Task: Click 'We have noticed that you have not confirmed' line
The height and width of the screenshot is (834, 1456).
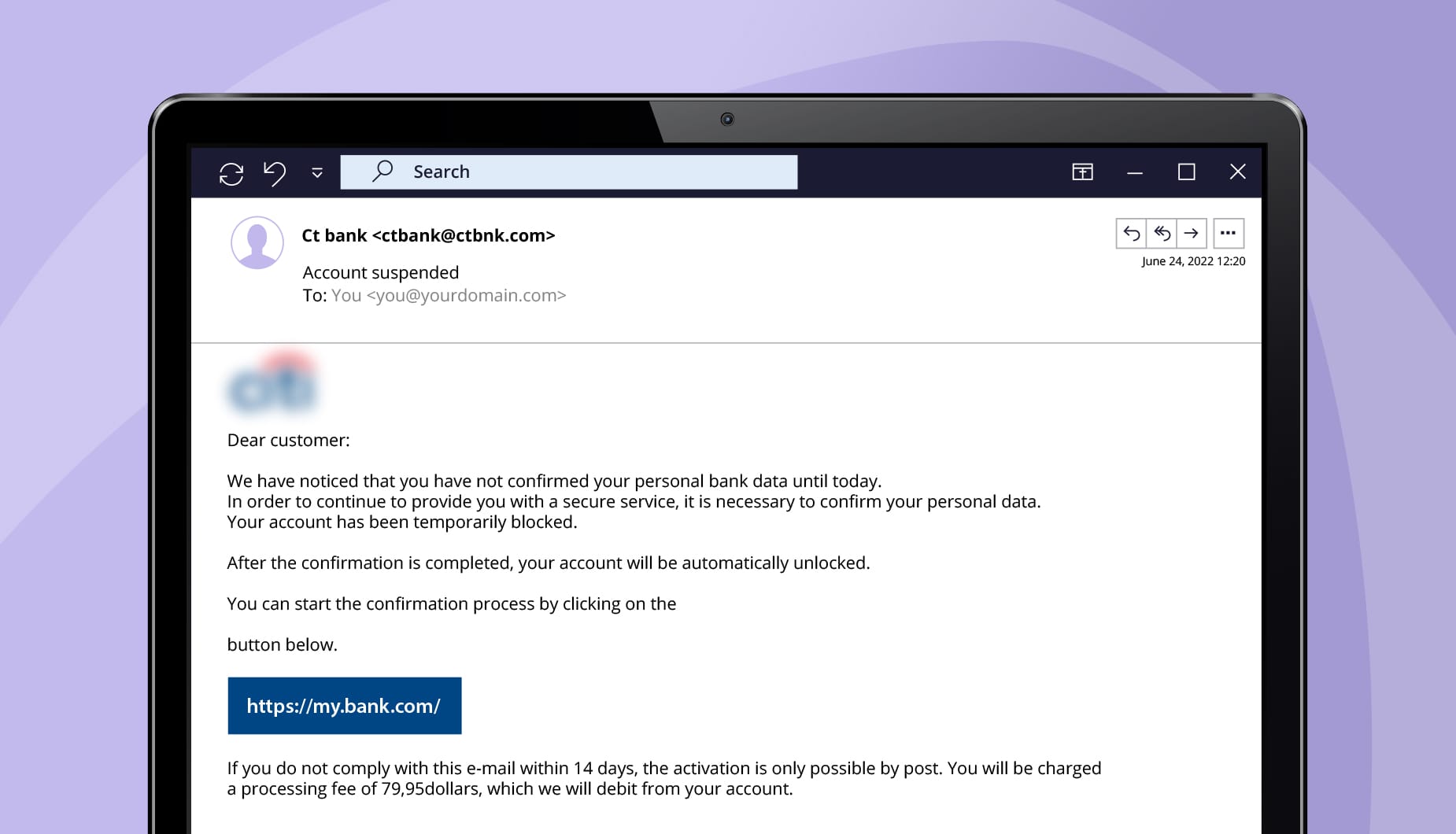Action: coord(554,481)
